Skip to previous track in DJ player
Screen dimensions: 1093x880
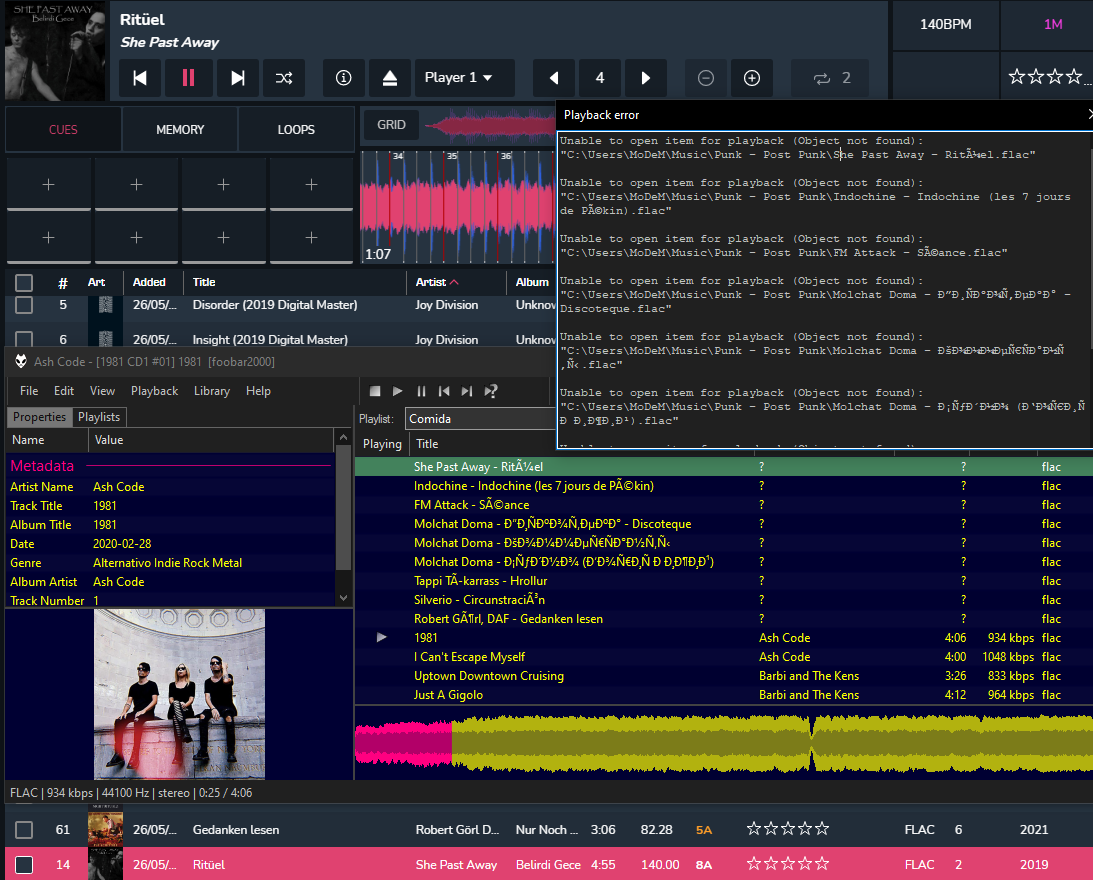[140, 78]
